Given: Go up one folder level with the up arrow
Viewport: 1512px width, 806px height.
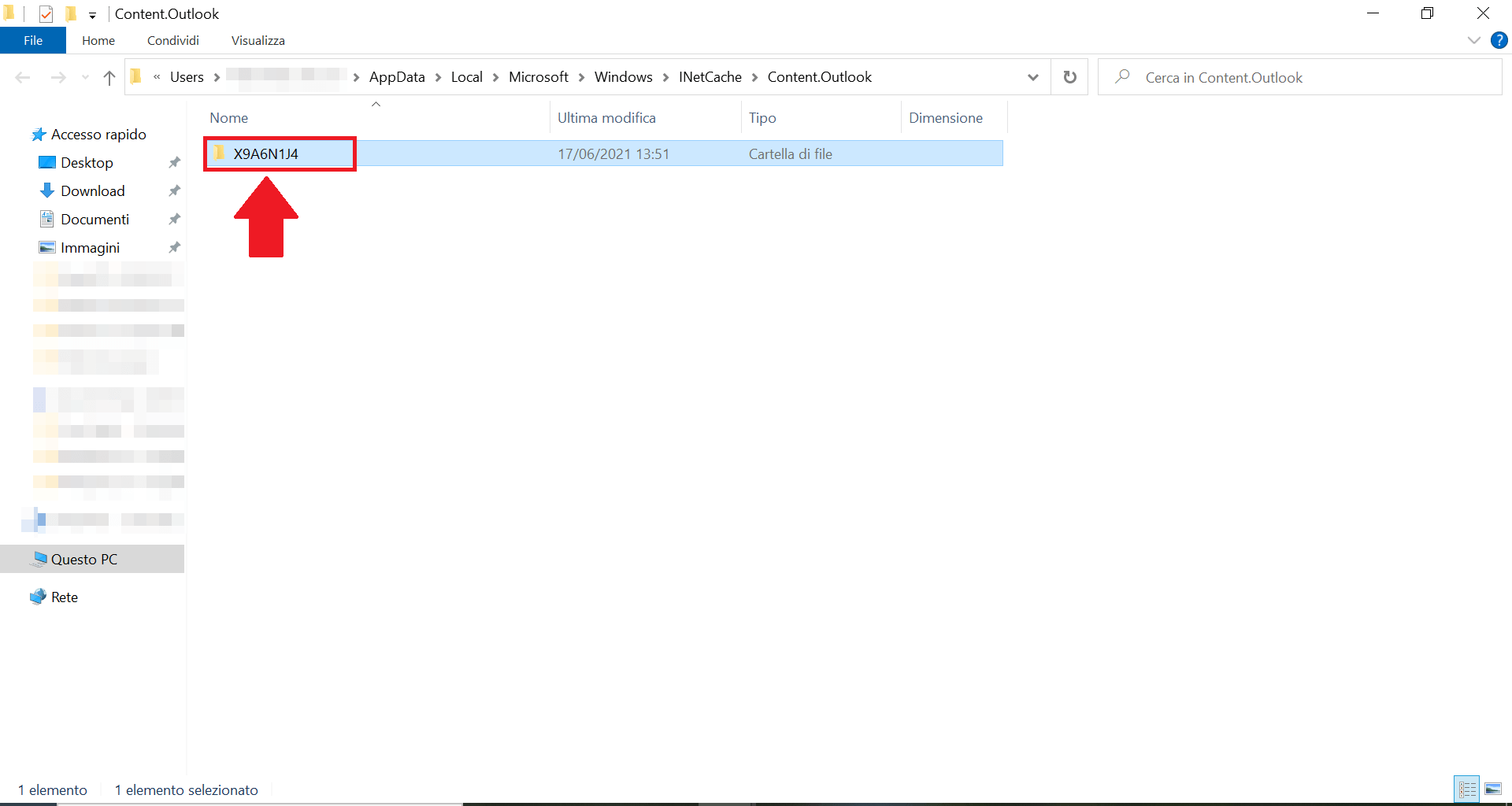Looking at the screenshot, I should coord(109,77).
